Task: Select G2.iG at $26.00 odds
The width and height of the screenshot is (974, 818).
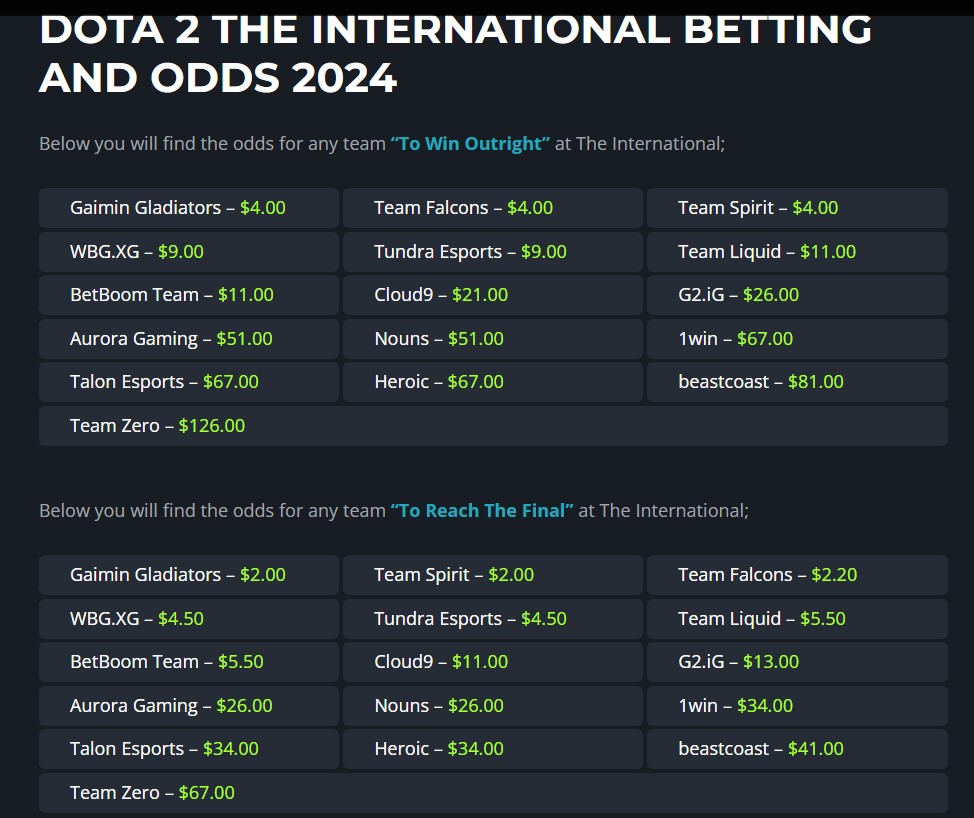Action: [x=738, y=295]
